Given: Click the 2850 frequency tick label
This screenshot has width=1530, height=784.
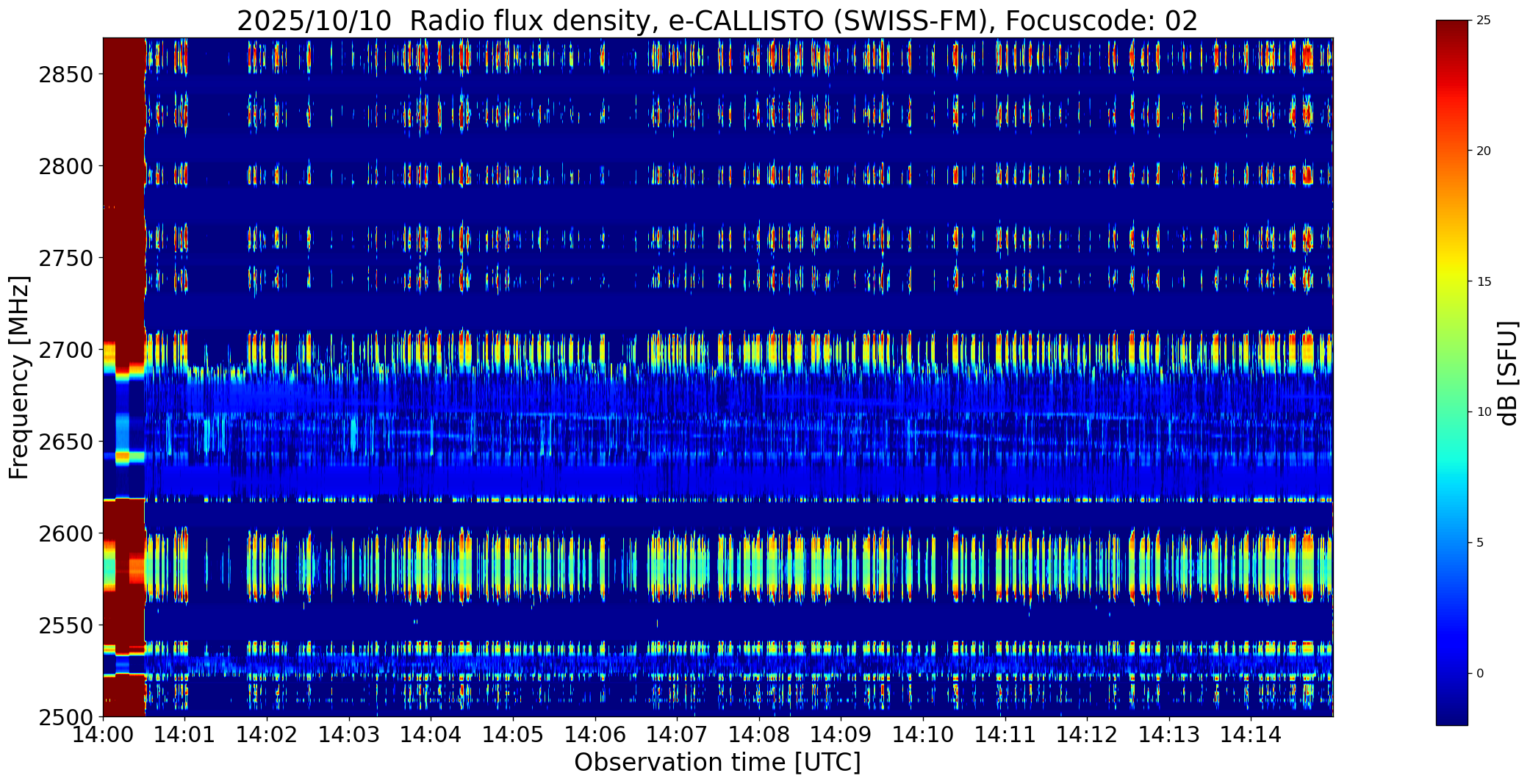Looking at the screenshot, I should coord(66,75).
